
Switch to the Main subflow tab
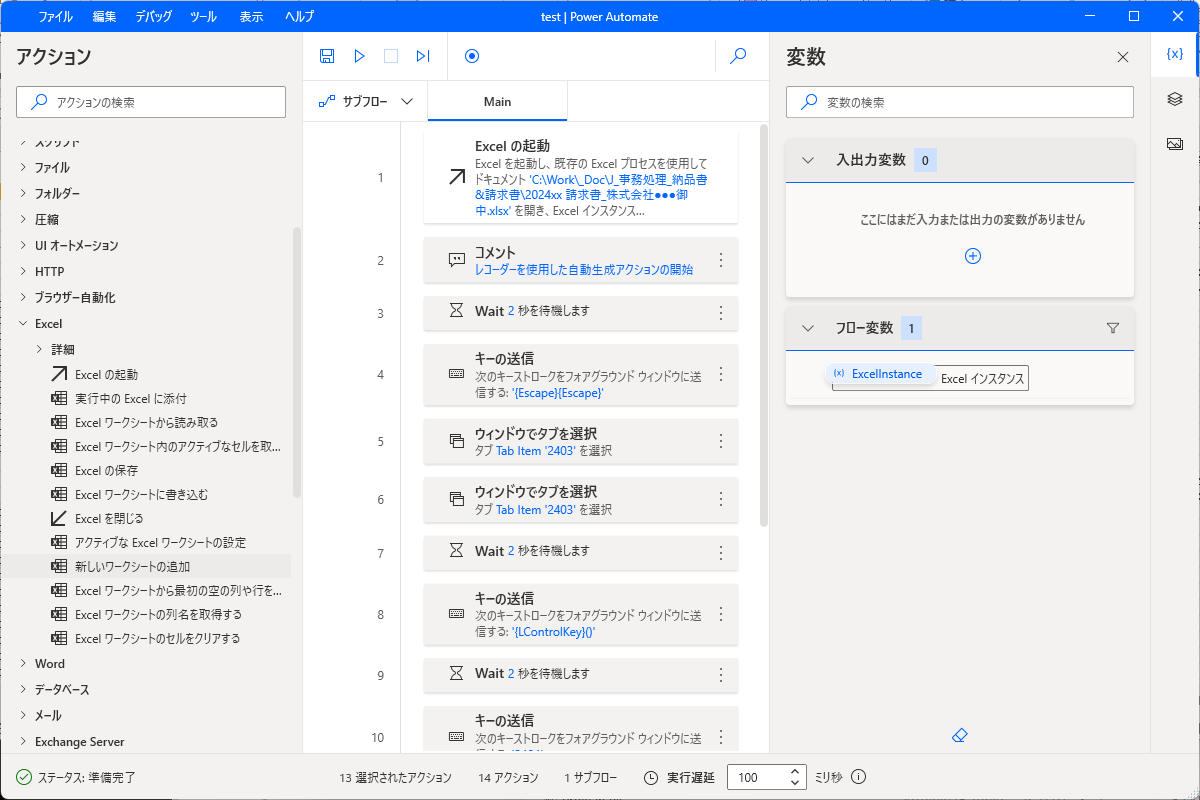(497, 102)
